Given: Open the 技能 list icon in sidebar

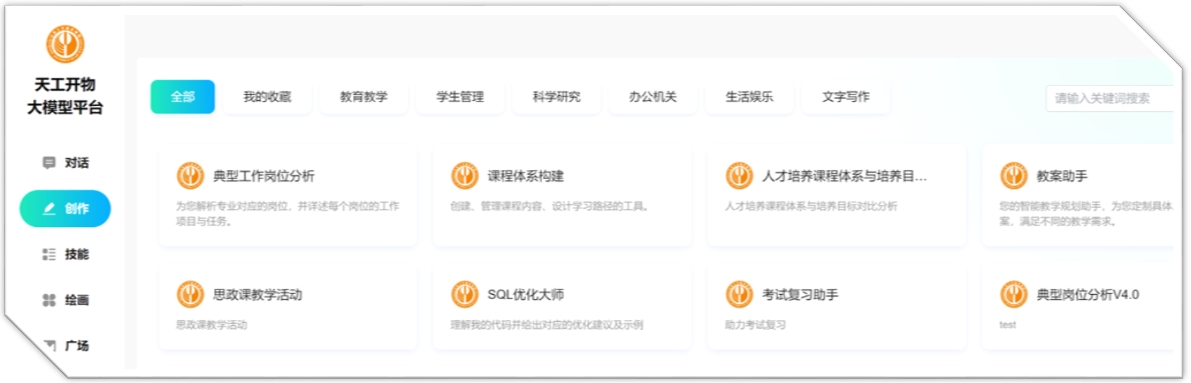Looking at the screenshot, I should [x=49, y=255].
